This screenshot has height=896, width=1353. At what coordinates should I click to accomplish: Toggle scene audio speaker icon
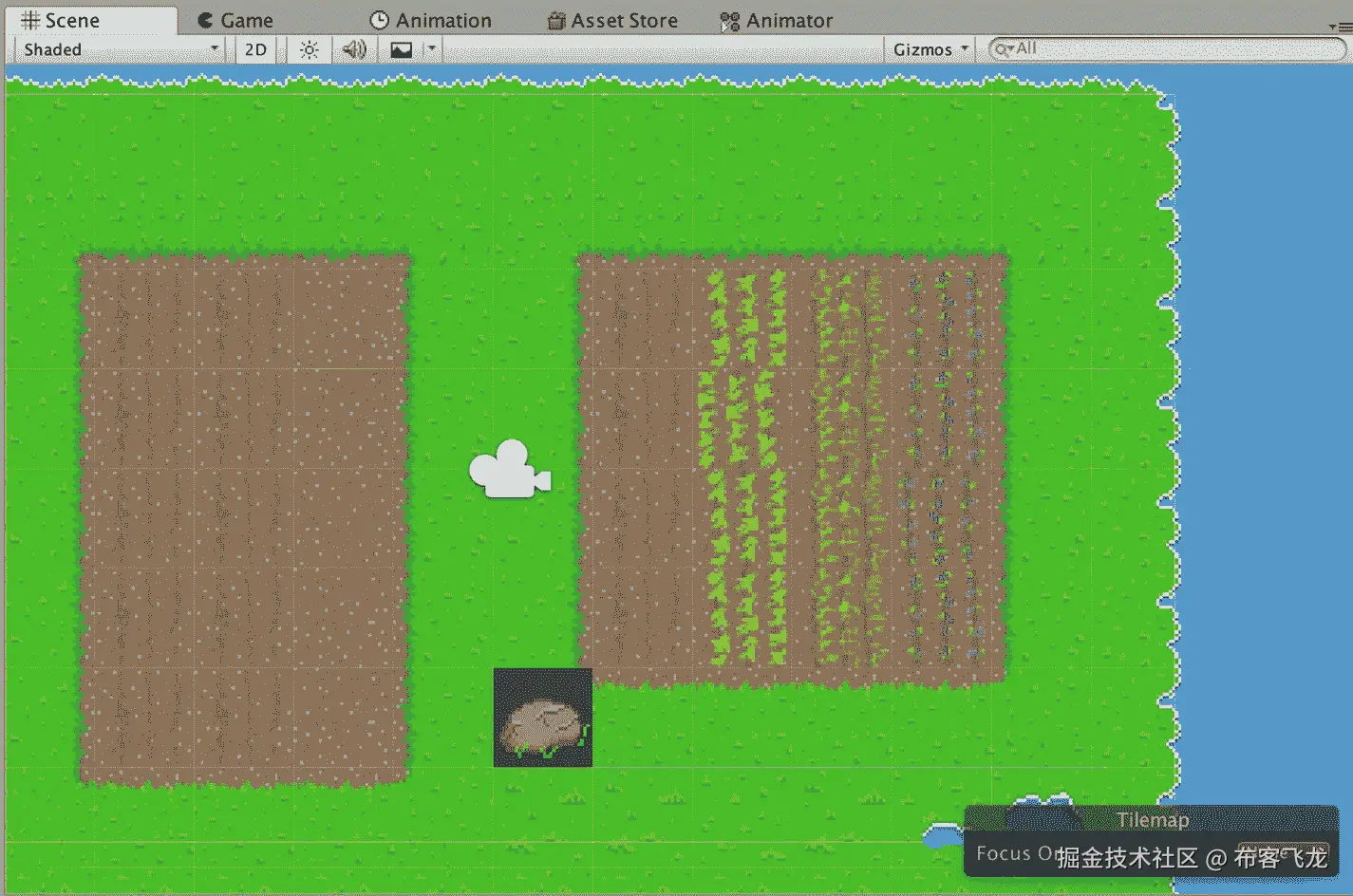[354, 49]
